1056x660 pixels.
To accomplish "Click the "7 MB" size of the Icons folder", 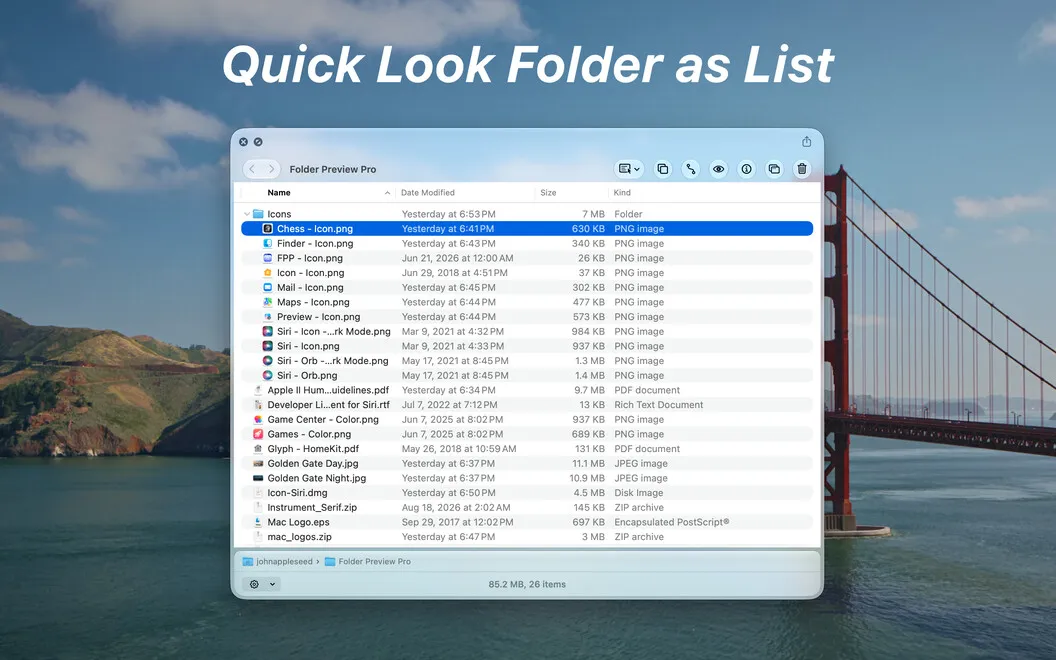I will (x=593, y=214).
